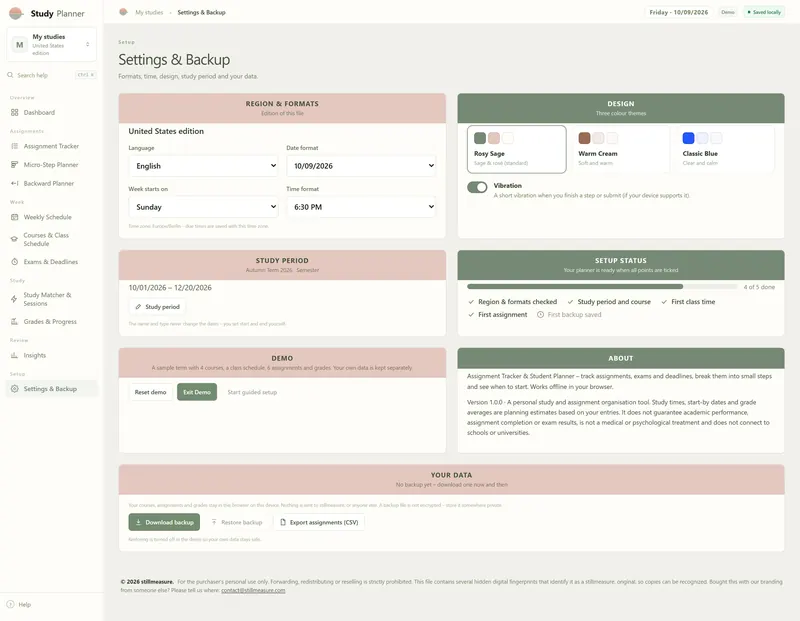Click the Assignment Tracker list icon
Screen dimensions: 800x621
point(14,146)
